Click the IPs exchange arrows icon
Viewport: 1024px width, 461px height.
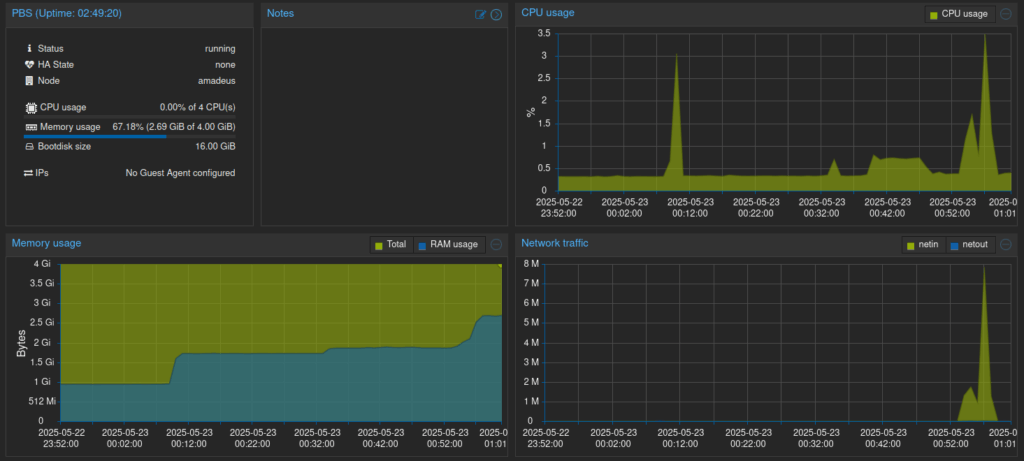click(29, 173)
